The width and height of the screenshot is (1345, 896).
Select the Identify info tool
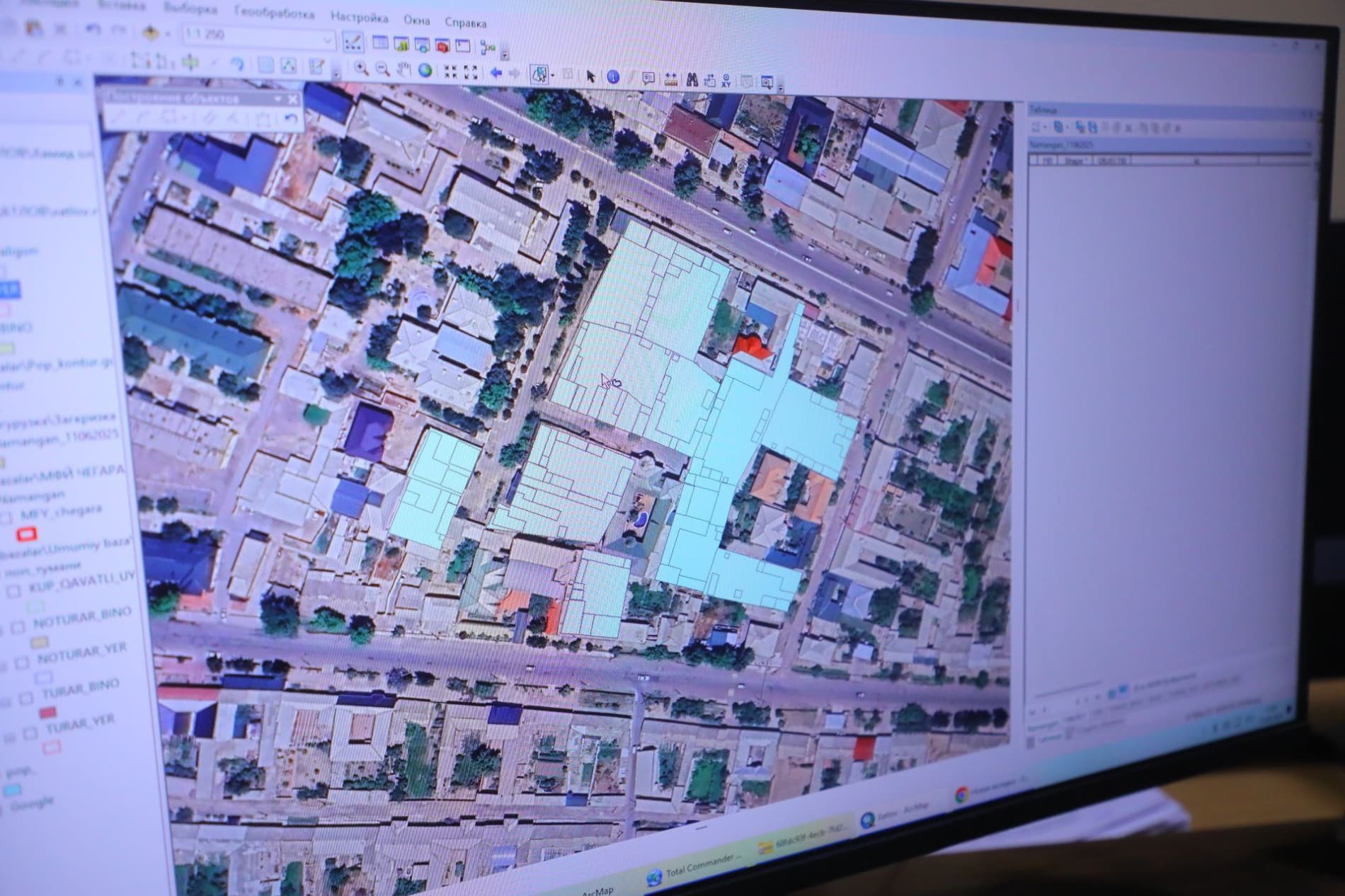point(613,77)
